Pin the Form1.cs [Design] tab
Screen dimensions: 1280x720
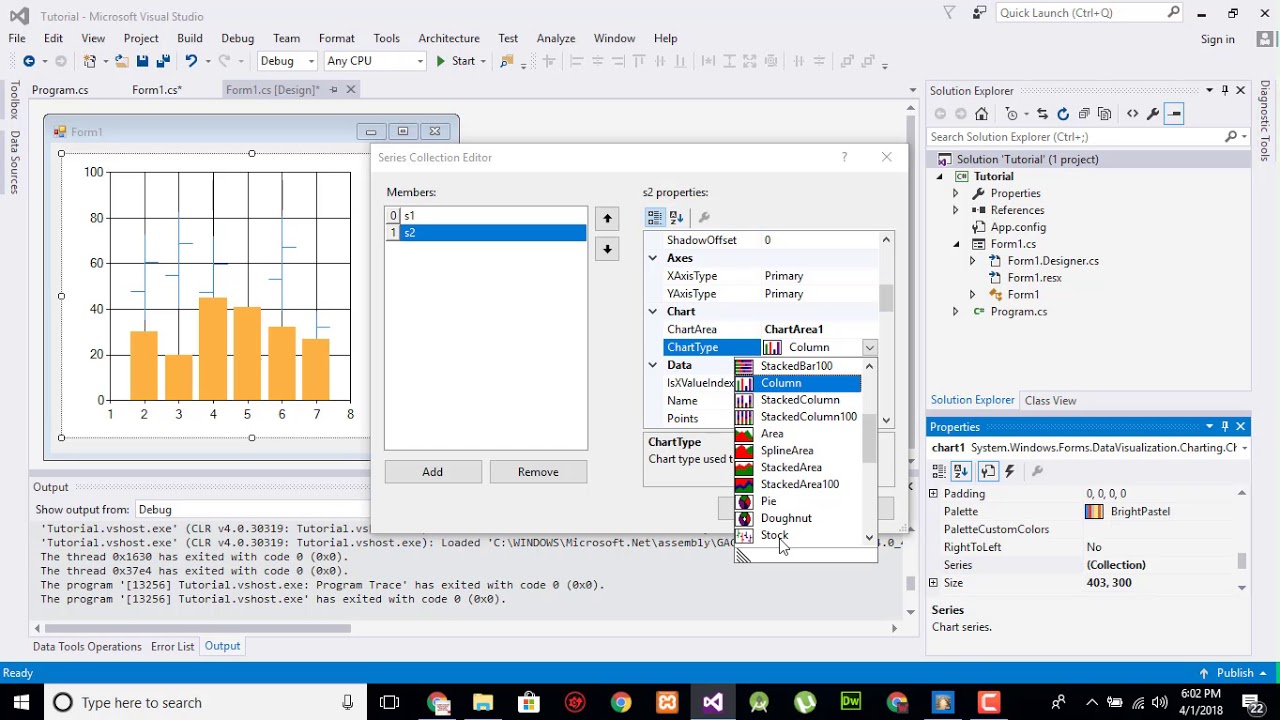coord(333,90)
